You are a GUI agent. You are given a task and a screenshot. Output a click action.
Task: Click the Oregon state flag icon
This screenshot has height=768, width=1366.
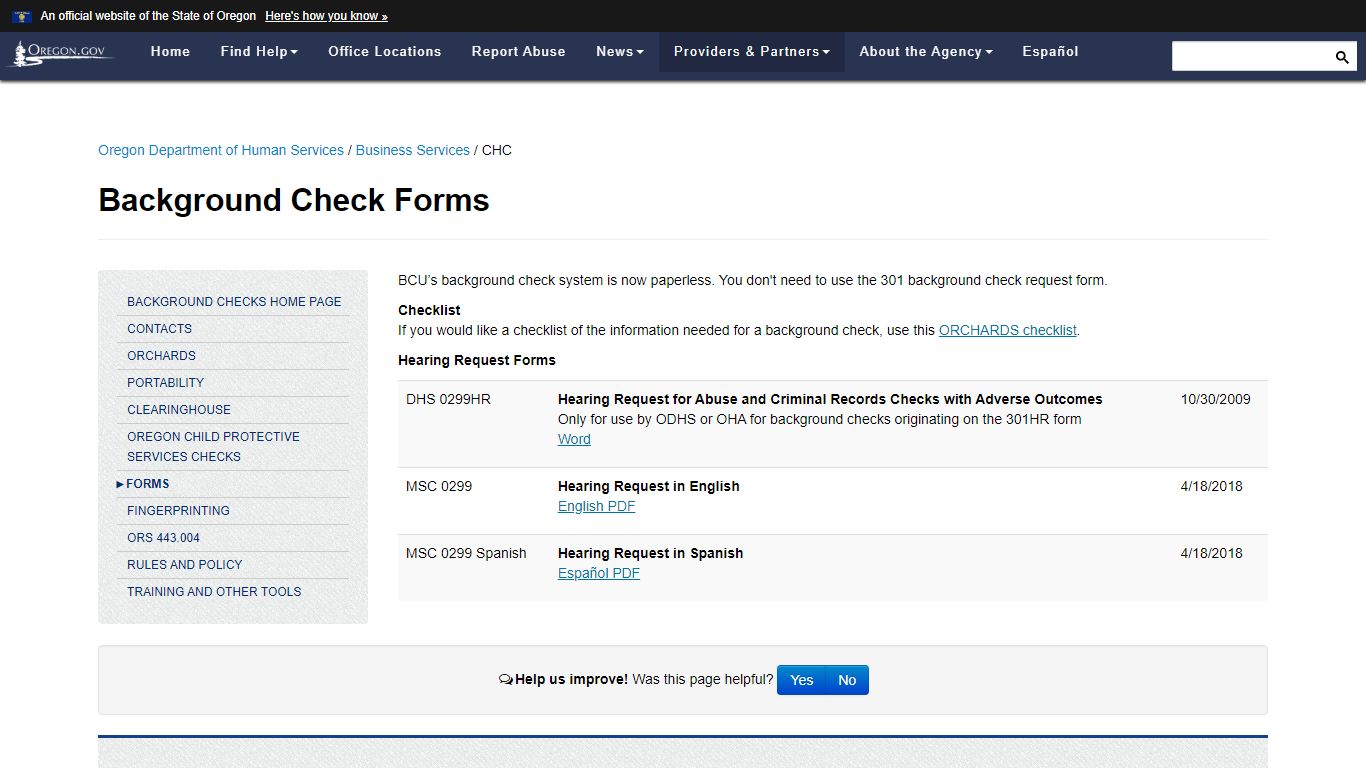[22, 16]
